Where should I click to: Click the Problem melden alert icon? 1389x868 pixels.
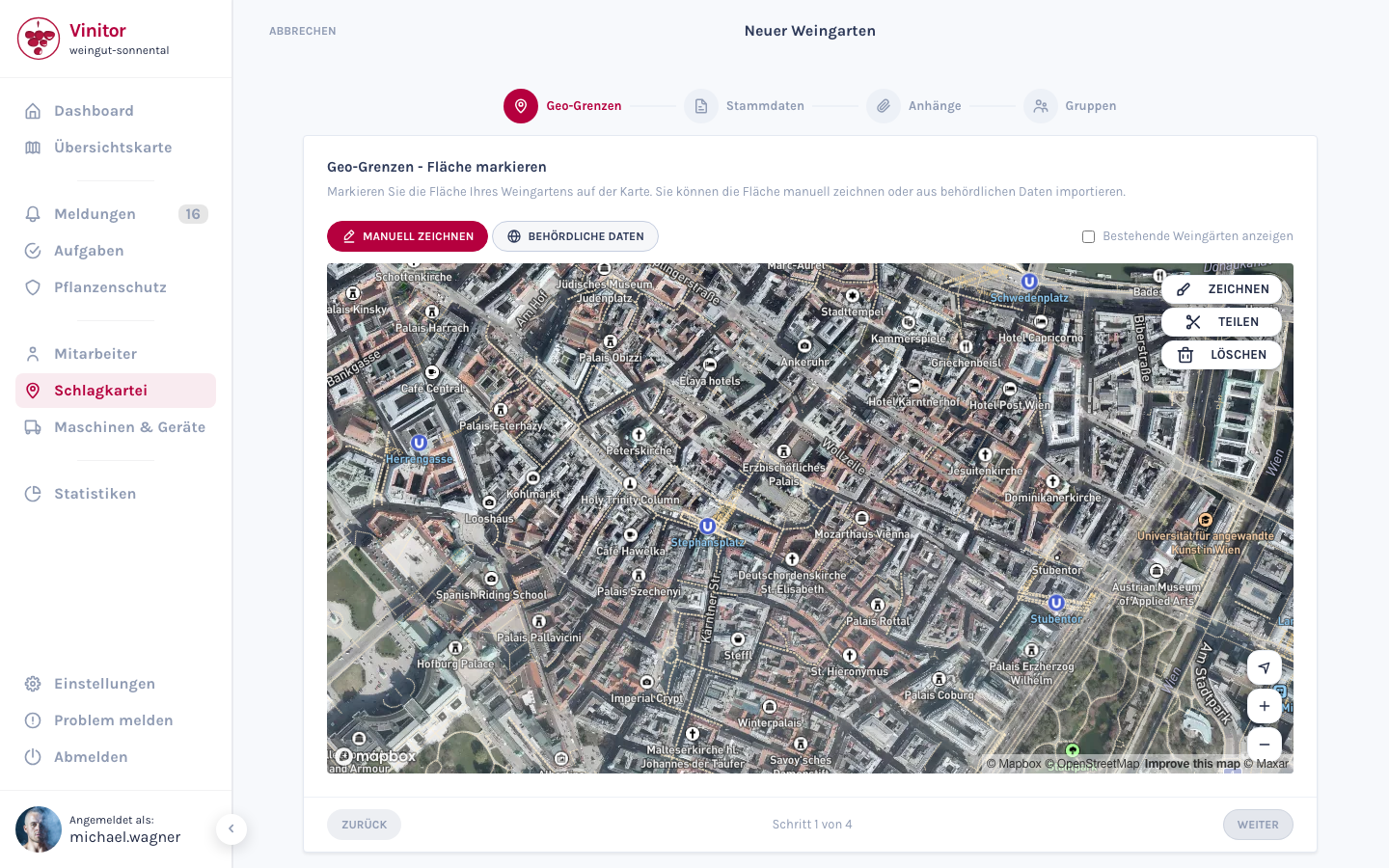point(33,720)
